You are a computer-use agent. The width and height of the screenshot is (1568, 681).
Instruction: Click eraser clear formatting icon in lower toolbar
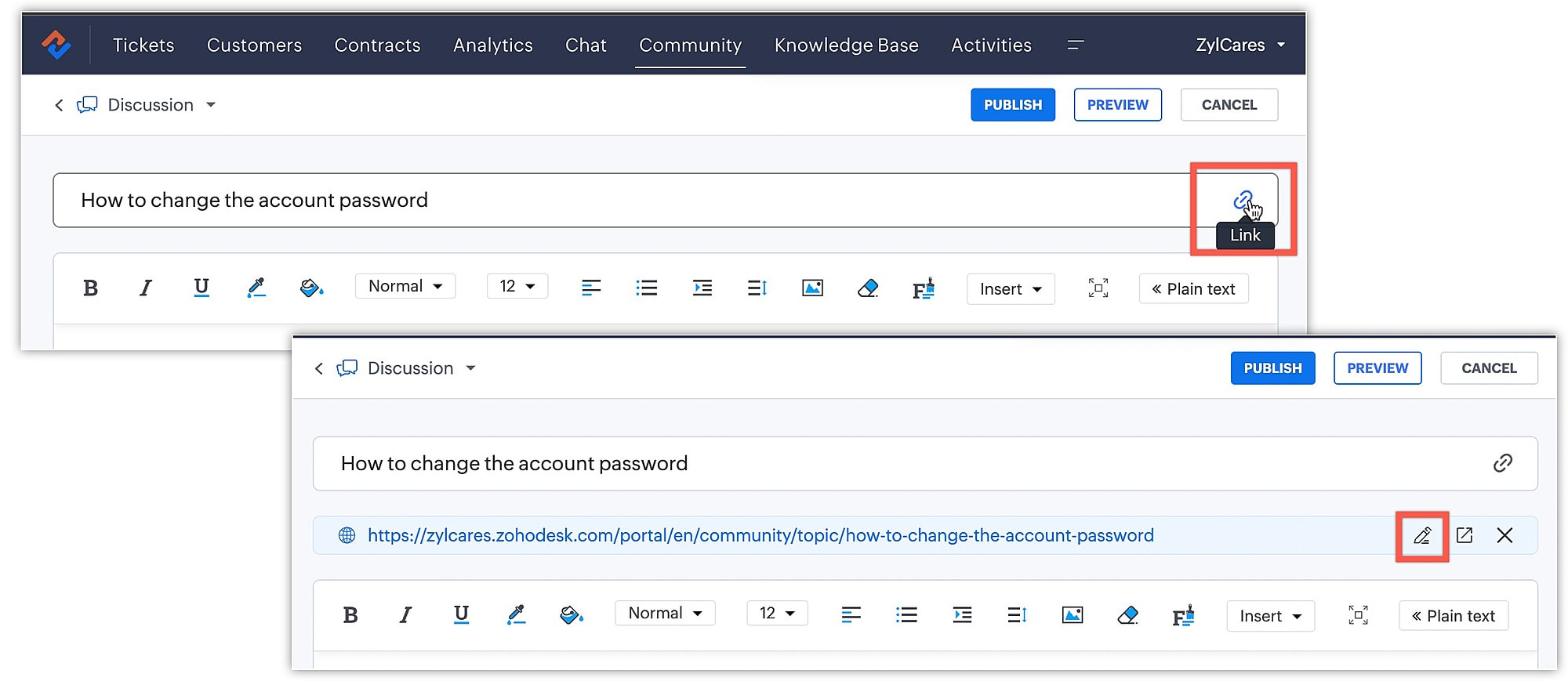tap(1127, 615)
